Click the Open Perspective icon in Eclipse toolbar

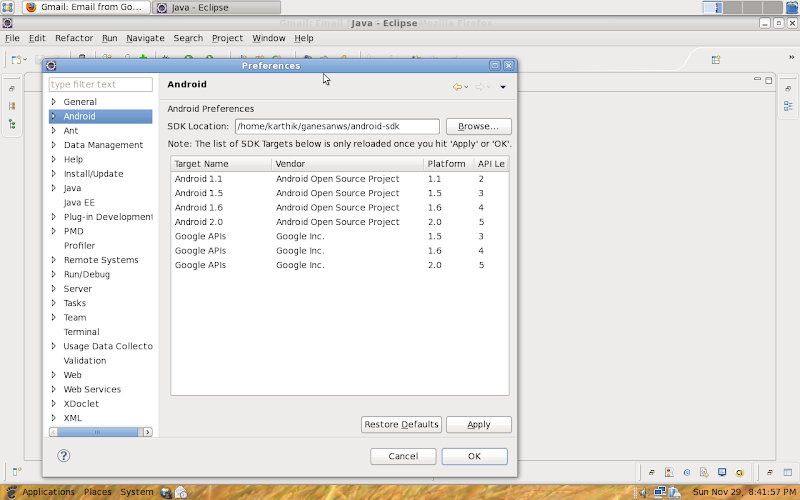pyautogui.click(x=716, y=60)
